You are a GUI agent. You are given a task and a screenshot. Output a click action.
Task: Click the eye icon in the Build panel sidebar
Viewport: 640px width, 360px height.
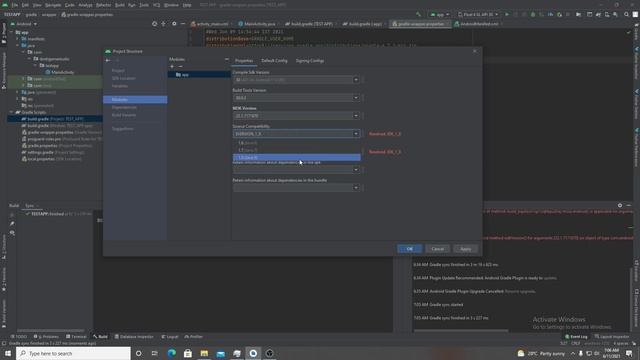click(x=12, y=233)
